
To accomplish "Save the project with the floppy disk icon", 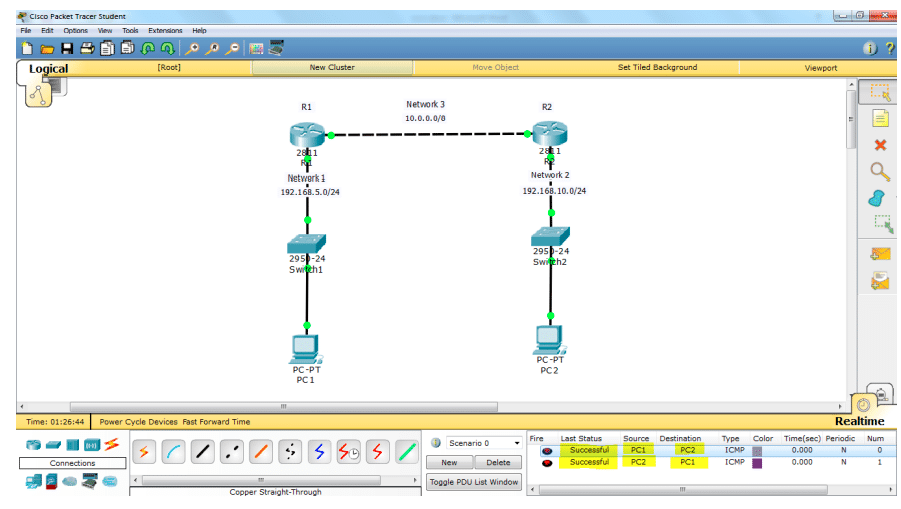I will coord(67,48).
